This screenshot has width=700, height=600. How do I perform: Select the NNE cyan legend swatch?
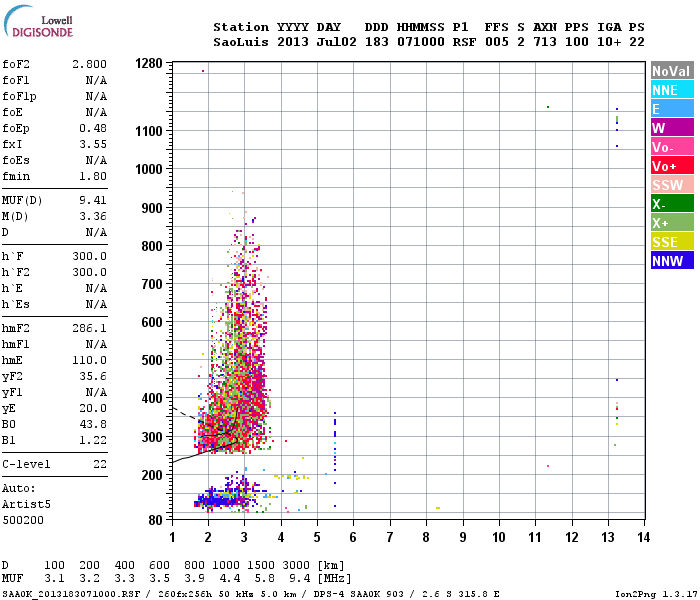point(672,90)
